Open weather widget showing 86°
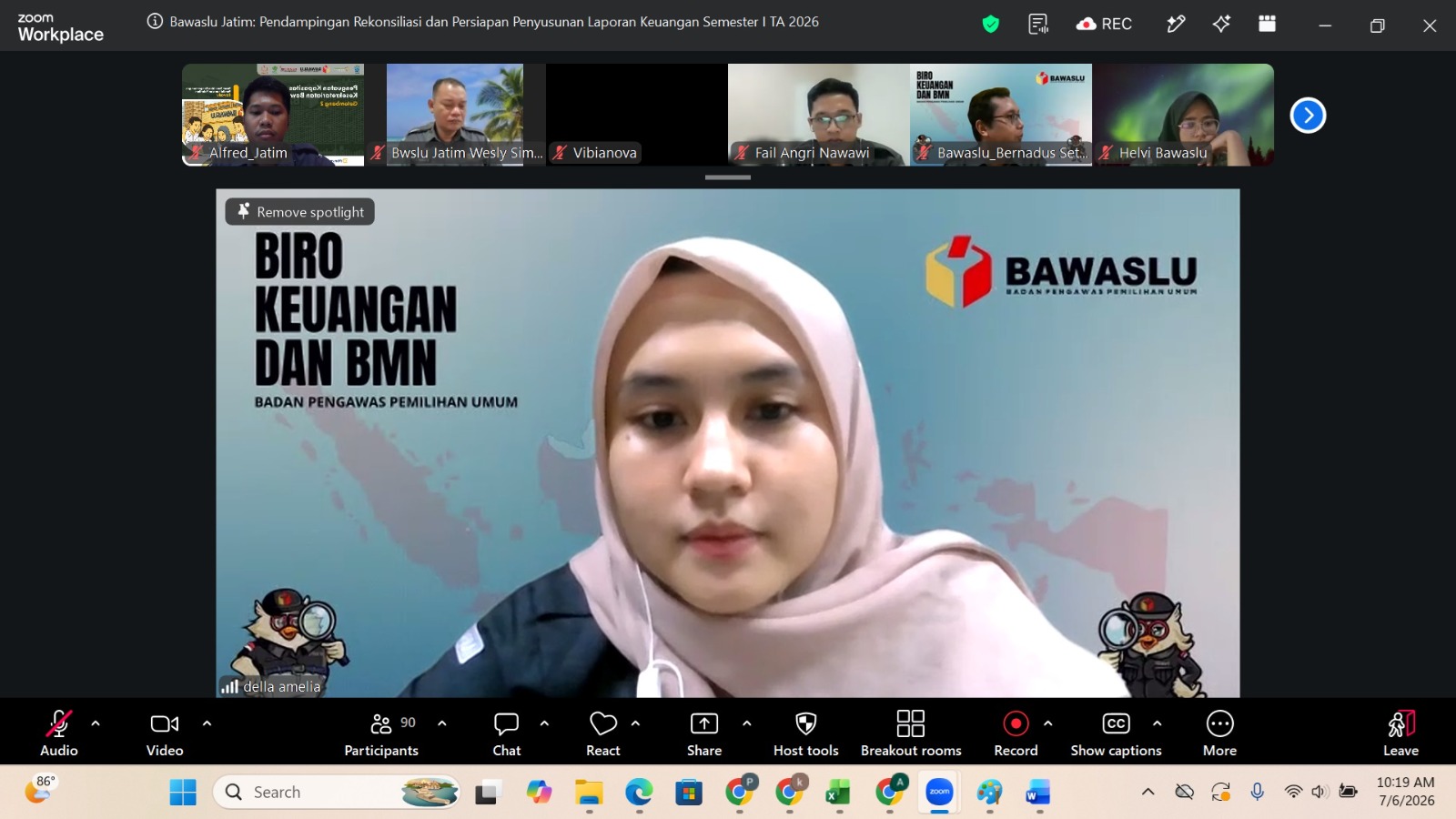Viewport: 1456px width, 819px height. click(40, 790)
